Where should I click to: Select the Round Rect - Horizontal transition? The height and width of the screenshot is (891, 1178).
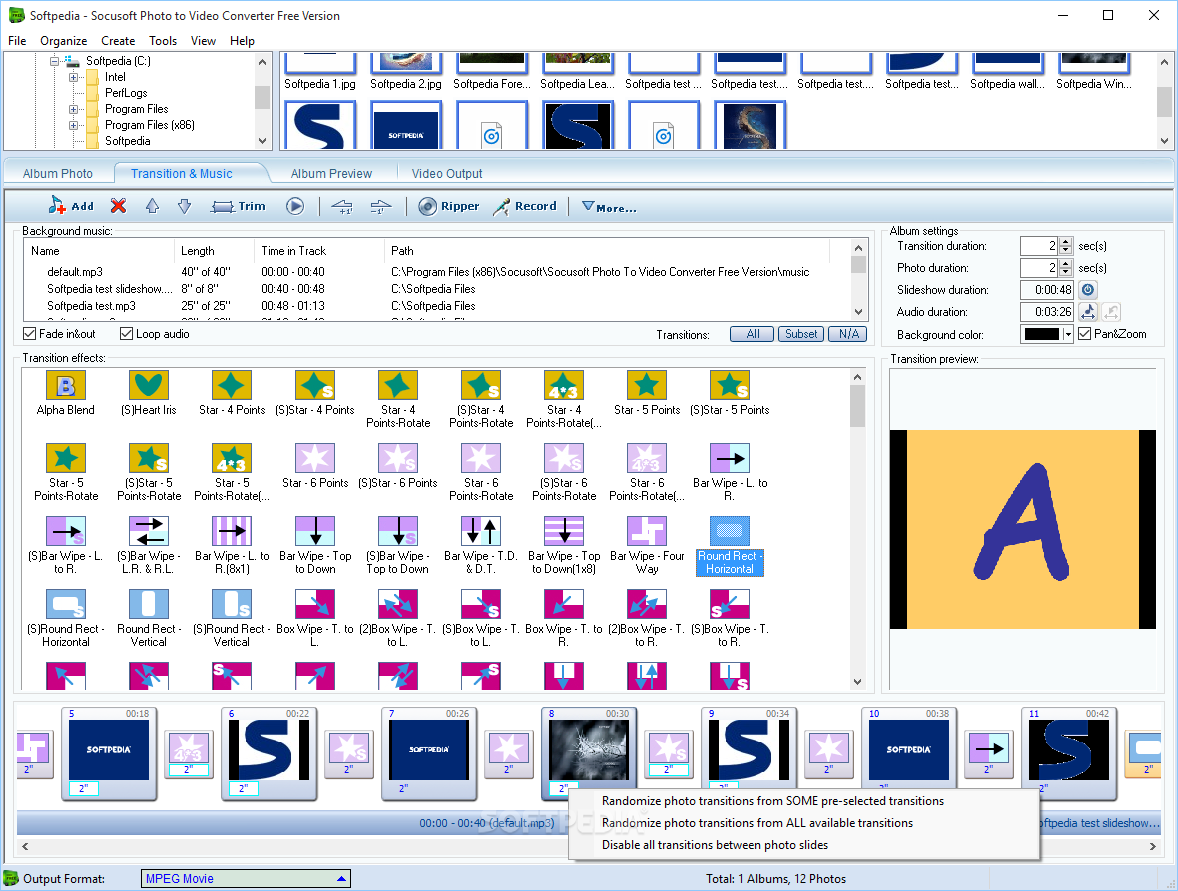coord(729,545)
